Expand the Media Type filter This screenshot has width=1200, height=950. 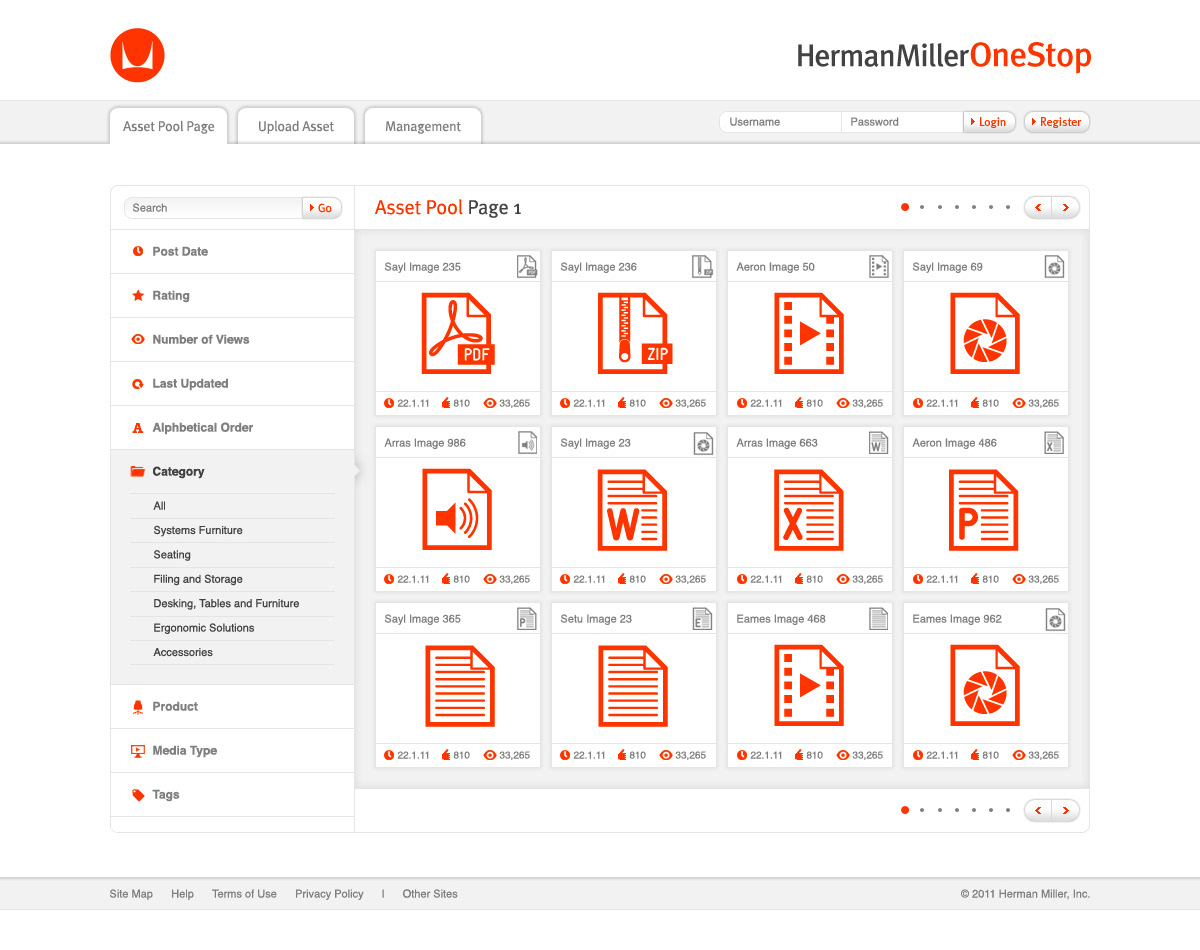point(232,750)
